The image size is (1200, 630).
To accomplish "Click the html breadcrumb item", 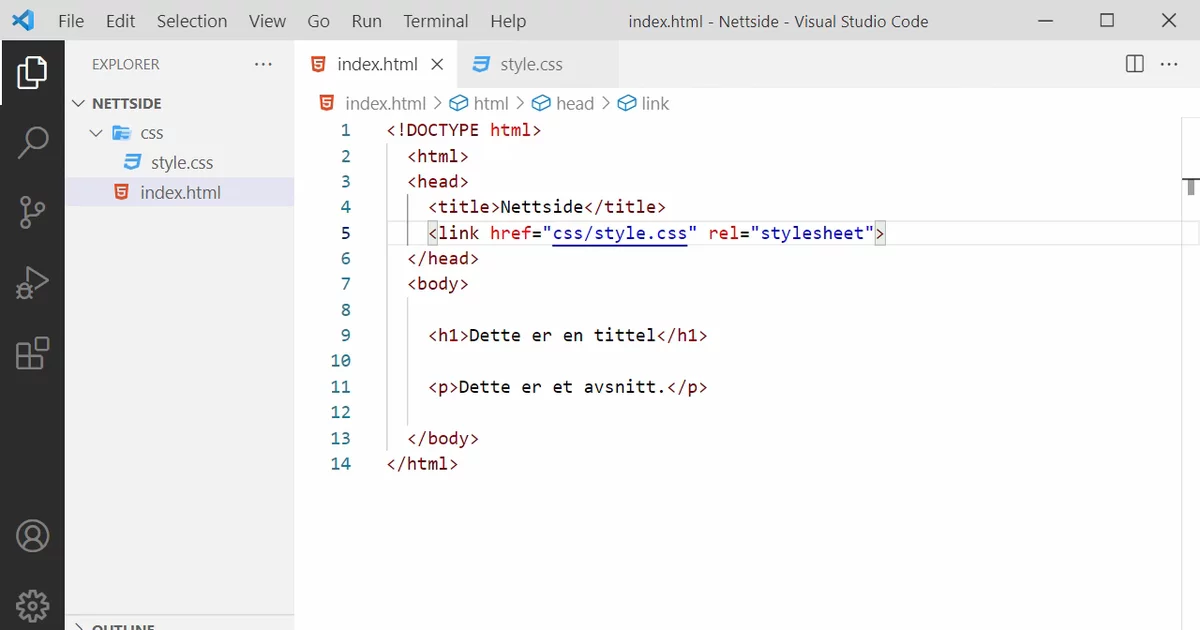I will point(491,103).
